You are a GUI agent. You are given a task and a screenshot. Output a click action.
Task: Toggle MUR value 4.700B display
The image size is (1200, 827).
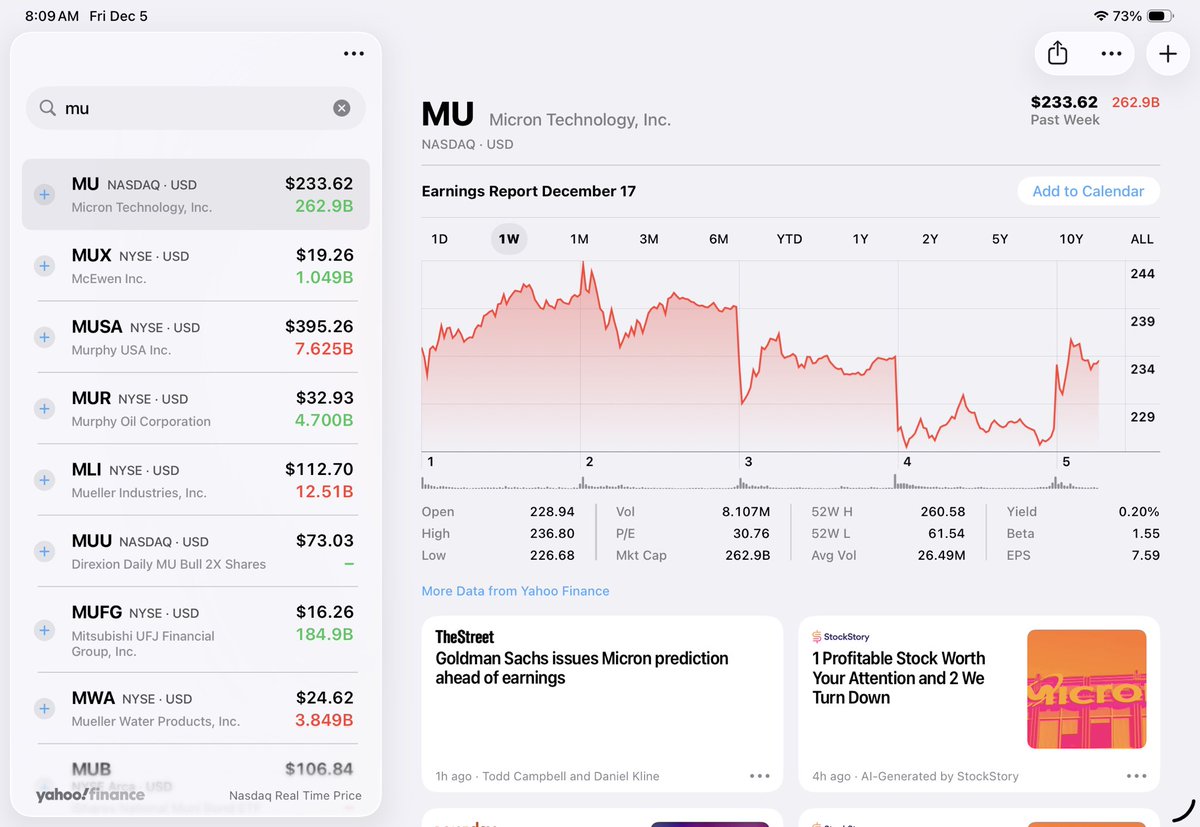click(324, 420)
